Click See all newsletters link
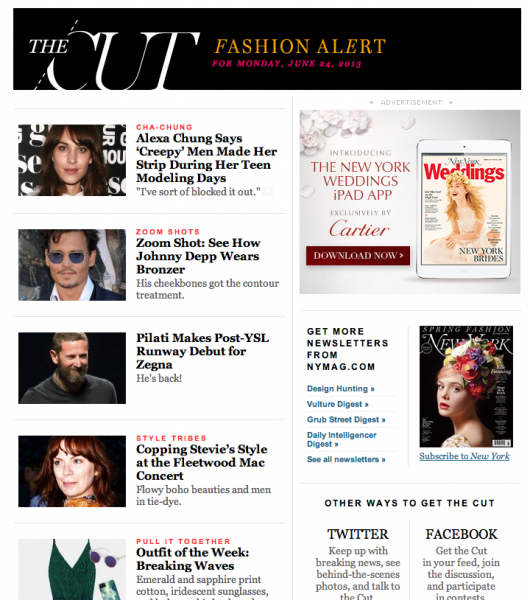Viewport: 530px width, 600px height. pyautogui.click(x=346, y=460)
